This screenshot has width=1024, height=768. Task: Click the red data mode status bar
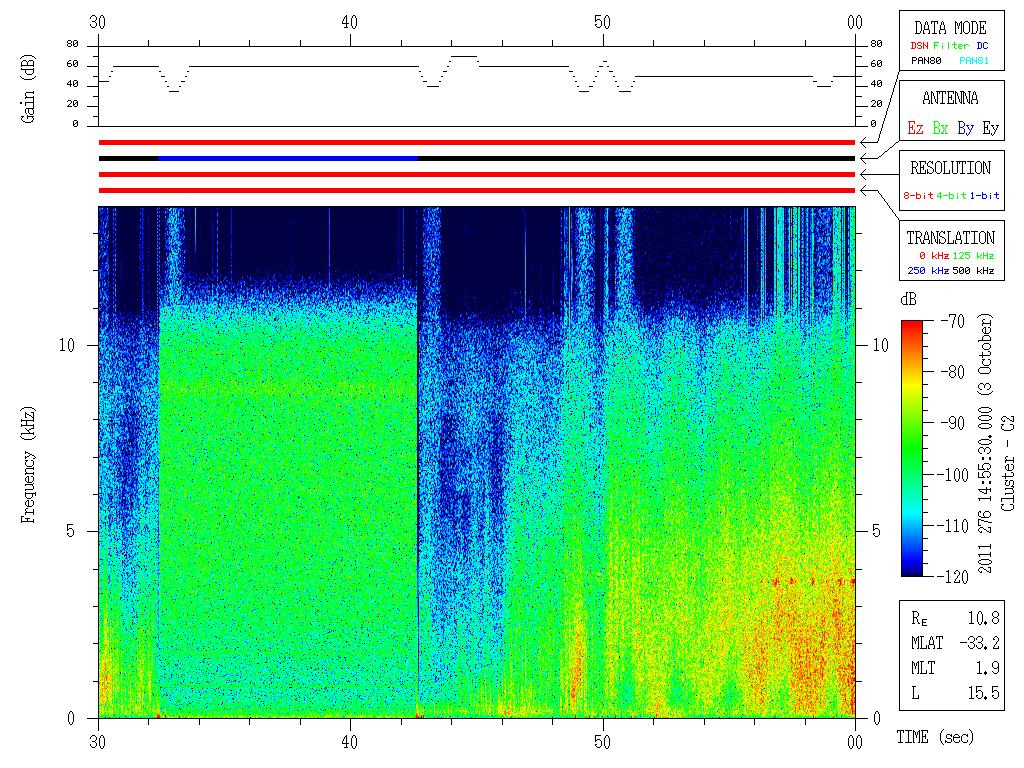477,142
